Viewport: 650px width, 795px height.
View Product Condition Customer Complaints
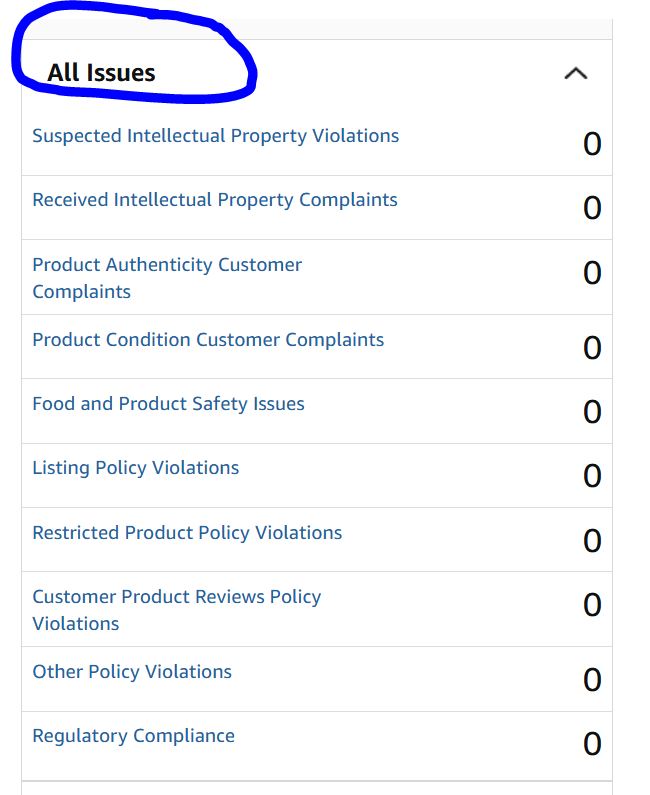coord(208,340)
